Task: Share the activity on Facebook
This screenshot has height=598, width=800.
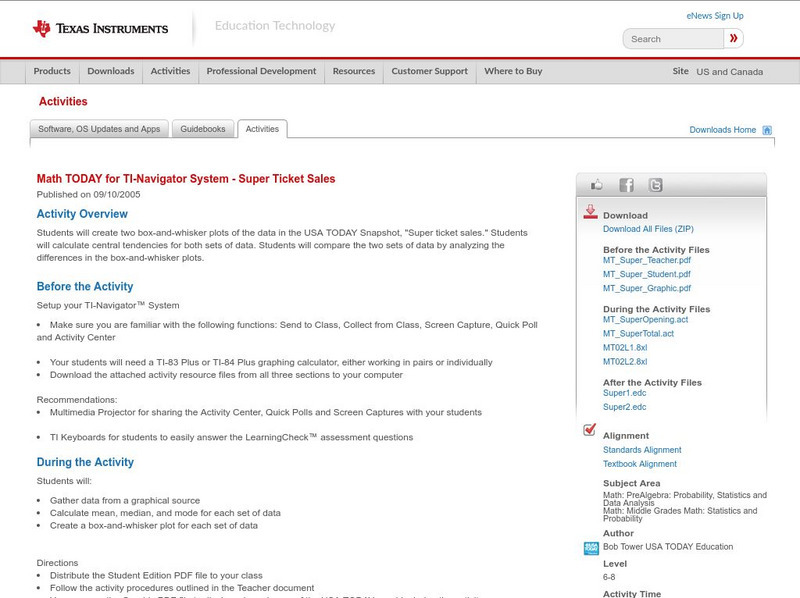Action: click(x=626, y=185)
